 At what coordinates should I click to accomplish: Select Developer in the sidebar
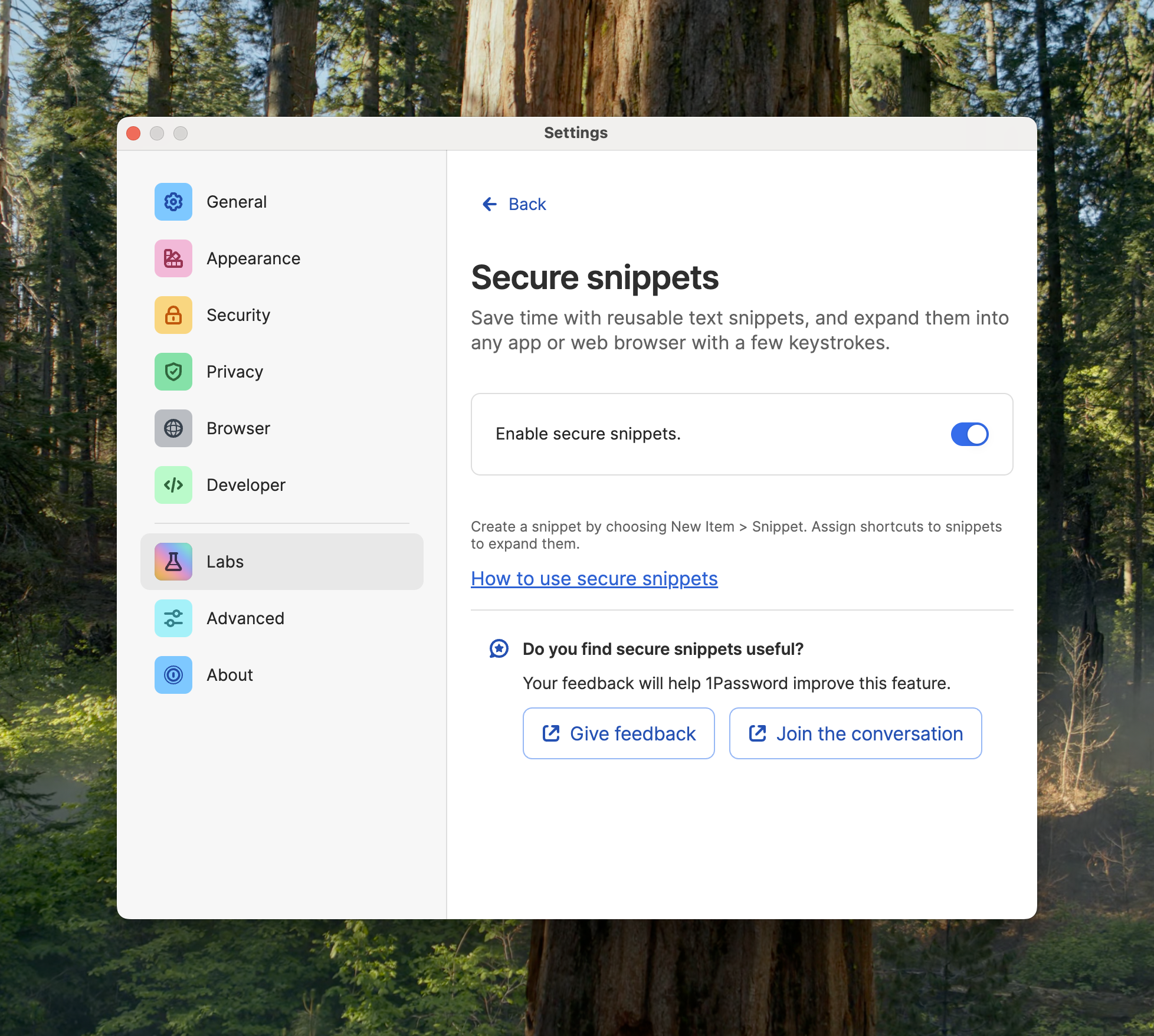point(282,485)
